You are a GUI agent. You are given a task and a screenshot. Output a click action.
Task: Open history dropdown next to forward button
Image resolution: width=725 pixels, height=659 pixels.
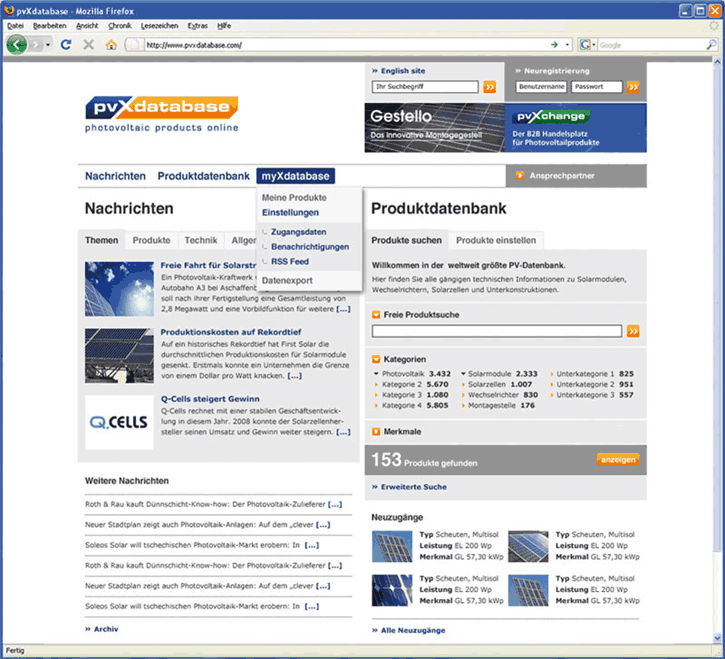48,45
